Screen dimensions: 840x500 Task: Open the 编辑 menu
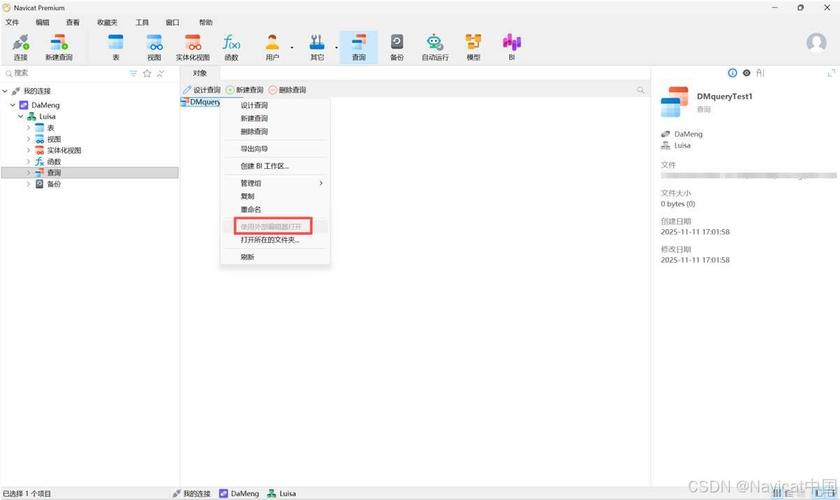(x=42, y=22)
